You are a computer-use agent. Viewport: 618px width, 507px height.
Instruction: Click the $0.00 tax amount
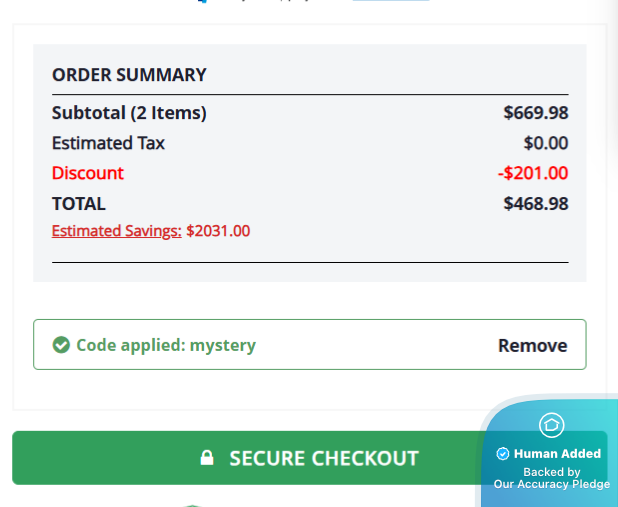coord(545,143)
